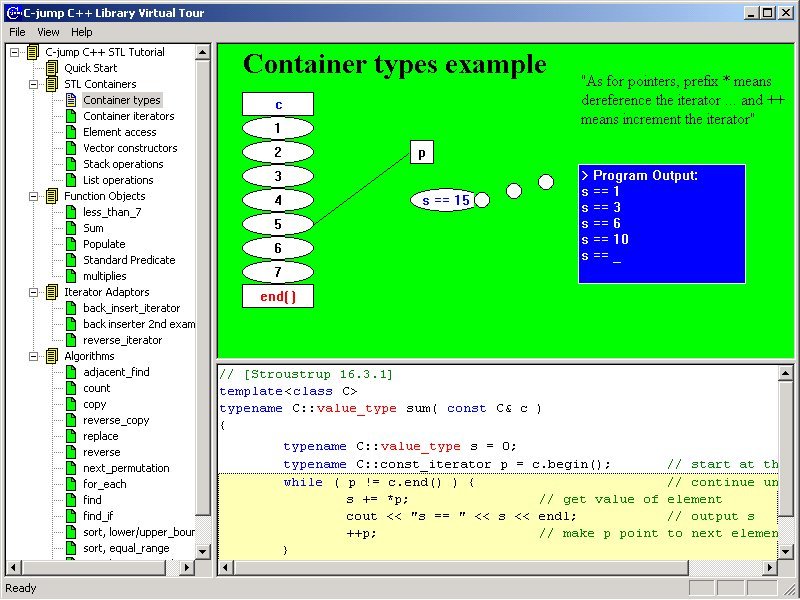Click the root book icon for C-jump C++ STL Tutorial

click(x=33, y=52)
